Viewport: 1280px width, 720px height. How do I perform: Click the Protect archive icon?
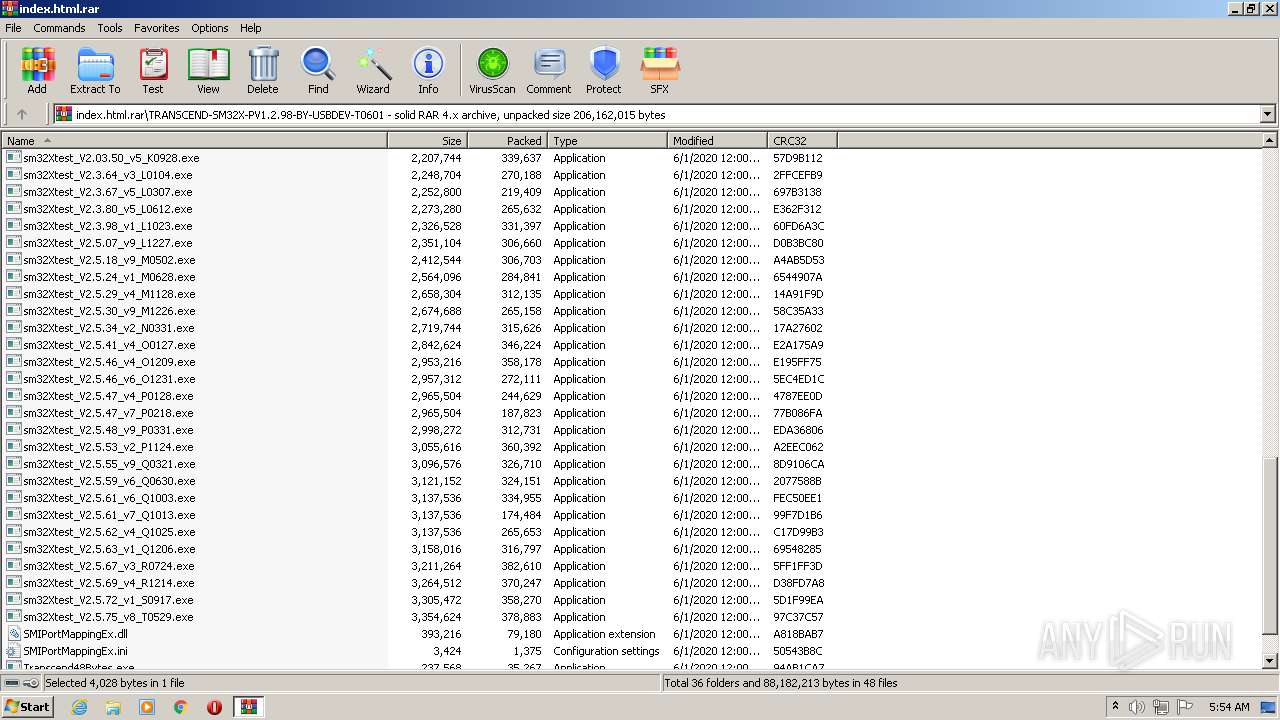[x=604, y=71]
